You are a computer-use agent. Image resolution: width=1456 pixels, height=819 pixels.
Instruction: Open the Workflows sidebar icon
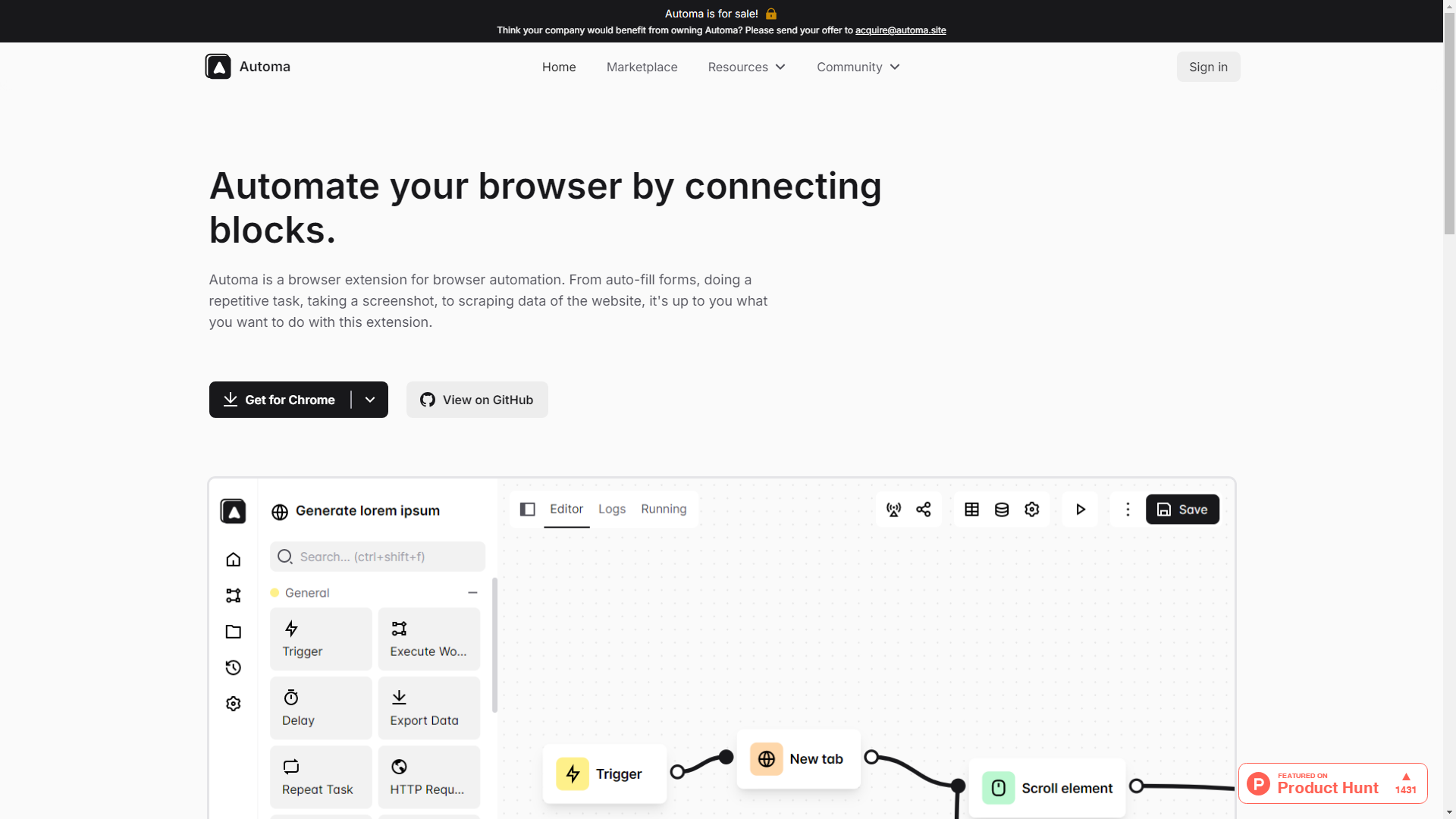[x=234, y=595]
